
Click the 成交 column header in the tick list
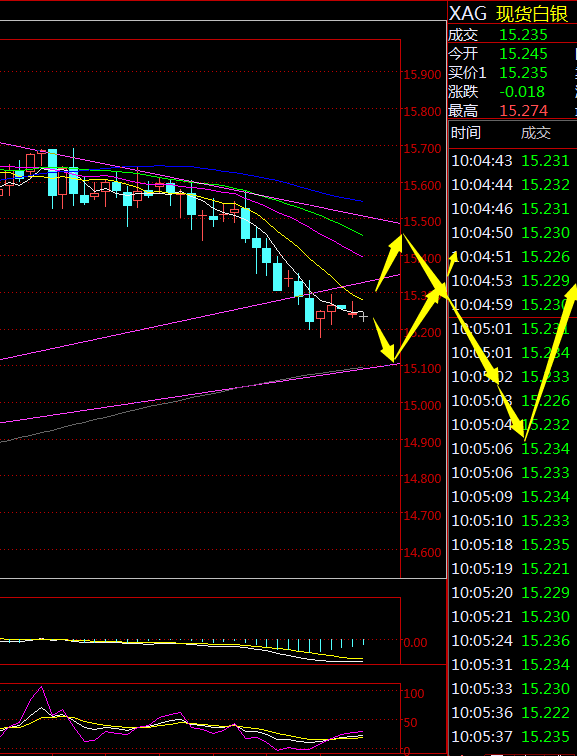[x=536, y=133]
